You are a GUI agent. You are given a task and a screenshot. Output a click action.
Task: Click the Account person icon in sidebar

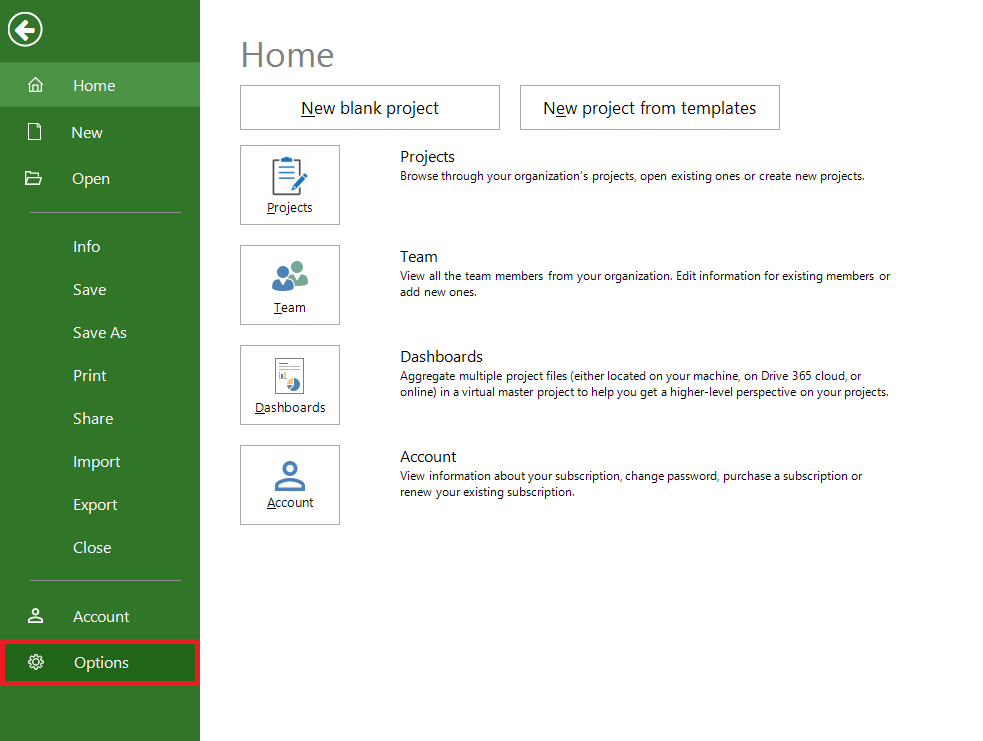click(36, 616)
